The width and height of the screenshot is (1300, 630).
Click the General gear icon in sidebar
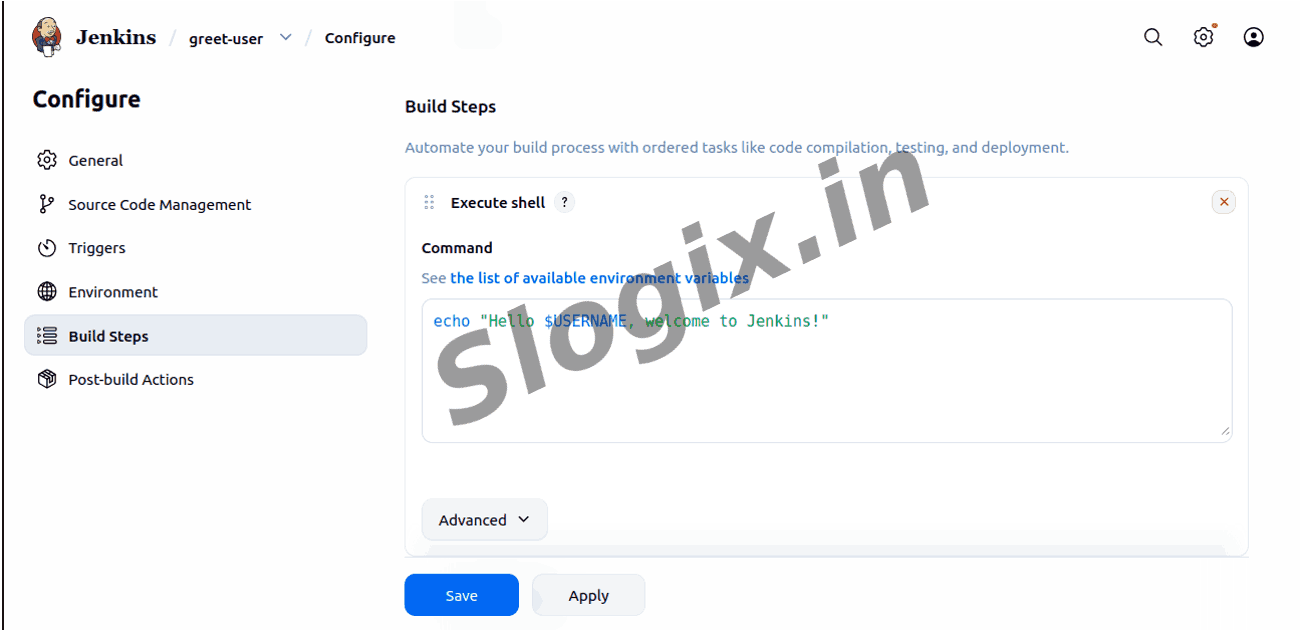point(47,160)
